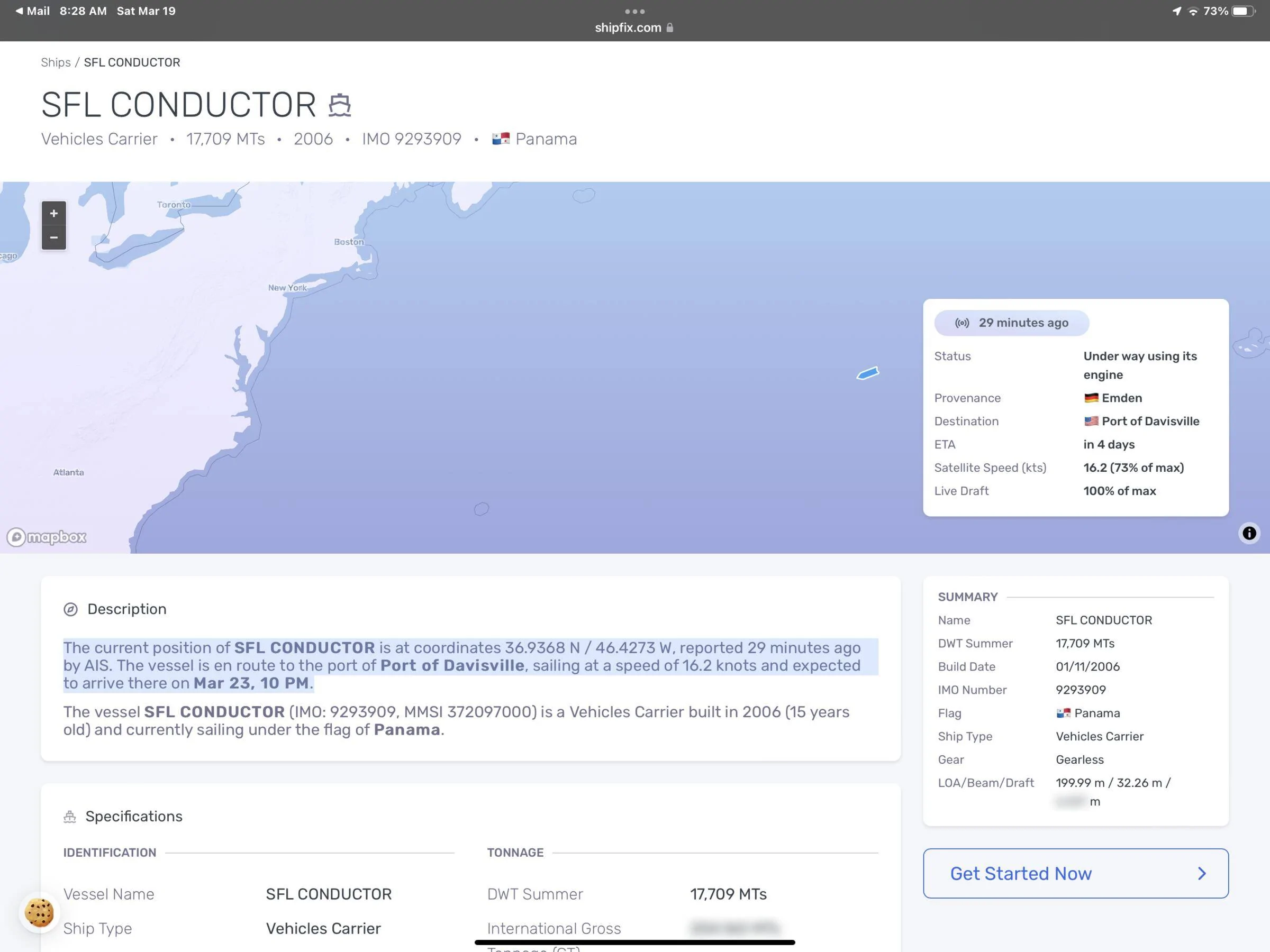
Task: Click the blurred draft value in Summary
Action: click(1071, 802)
